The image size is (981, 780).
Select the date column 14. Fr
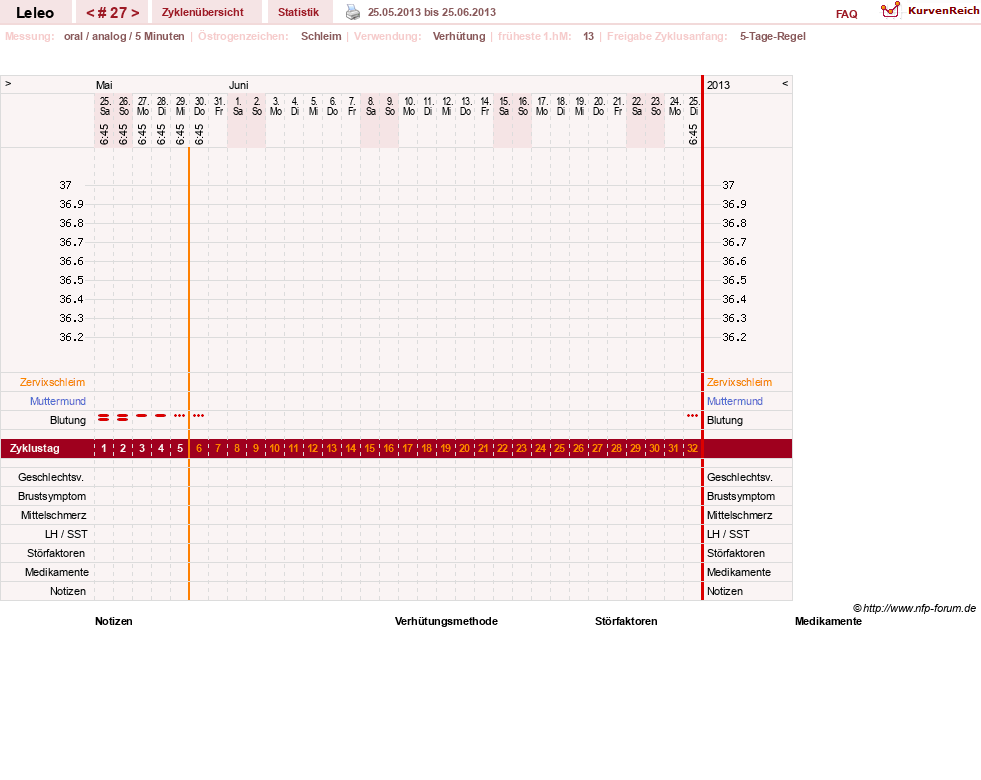point(485,106)
